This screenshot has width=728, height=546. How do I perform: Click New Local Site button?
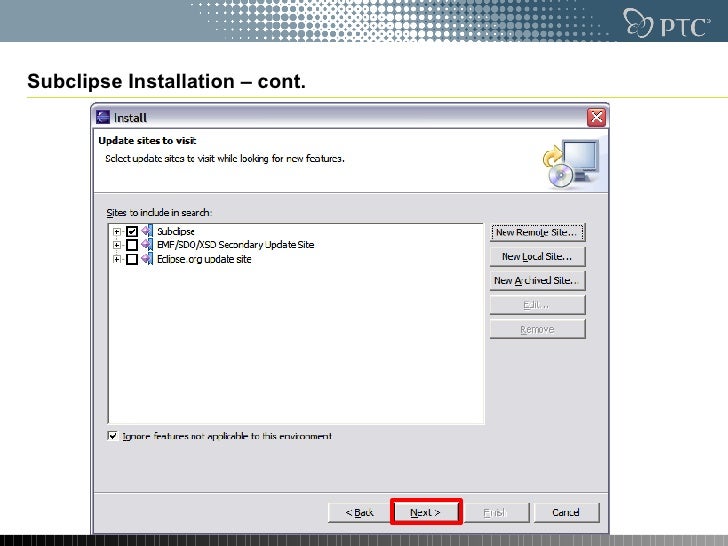pos(537,256)
